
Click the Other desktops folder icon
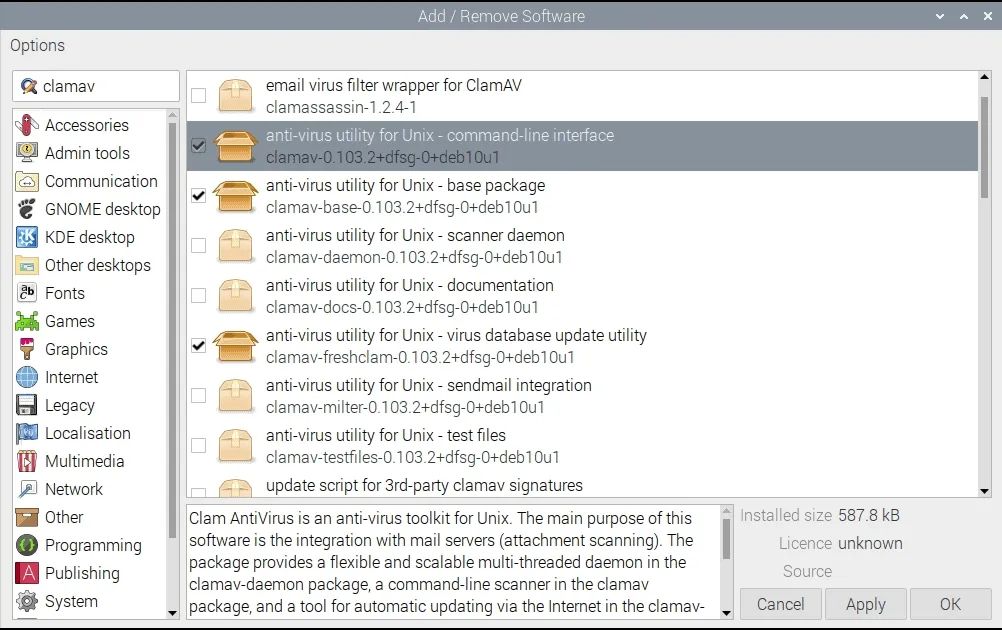point(27,265)
